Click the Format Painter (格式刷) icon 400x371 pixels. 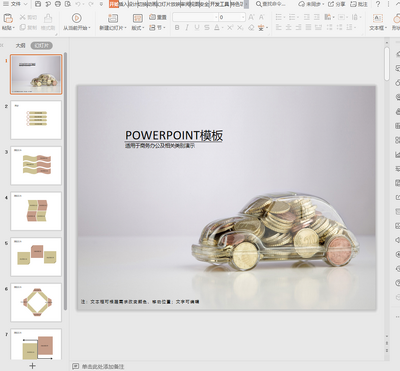coord(48,18)
